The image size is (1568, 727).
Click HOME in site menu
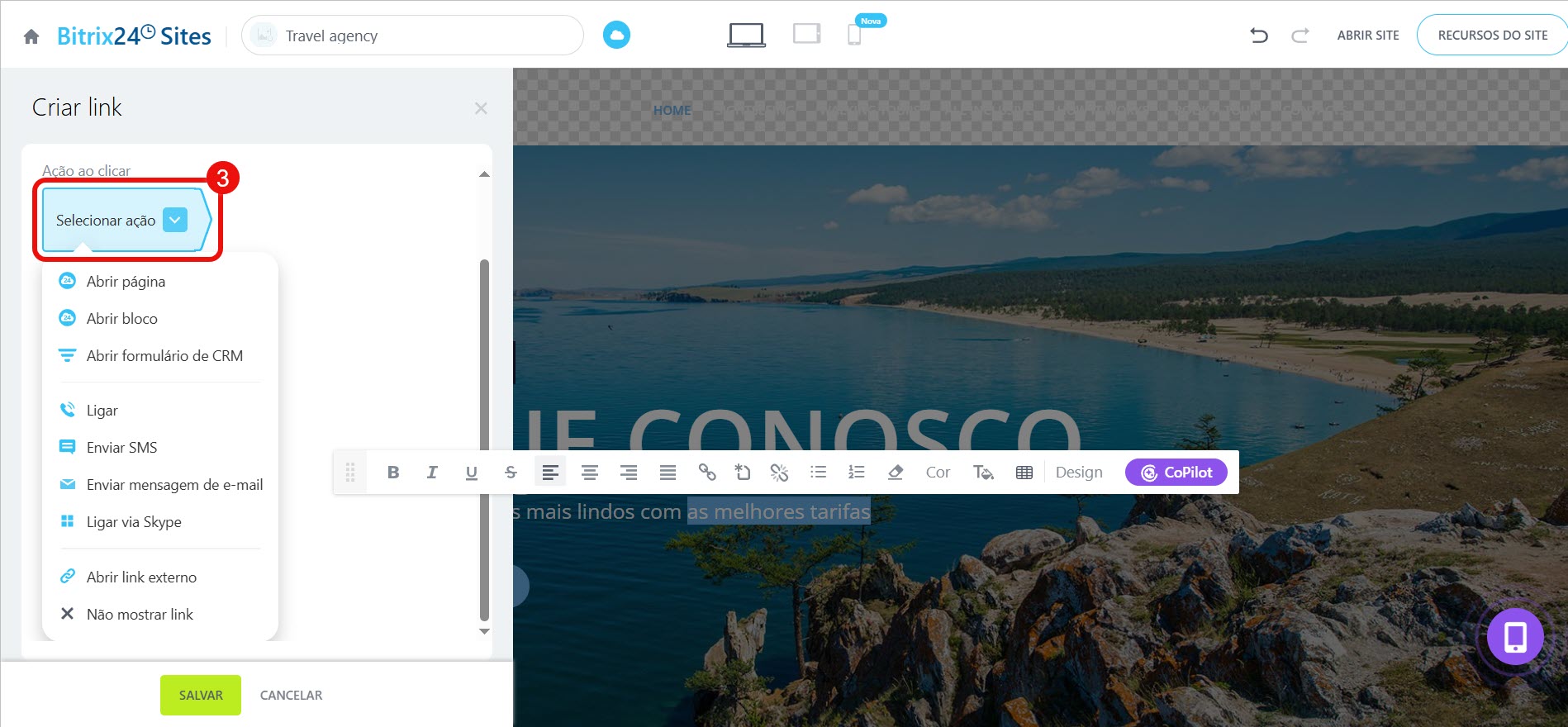672,111
